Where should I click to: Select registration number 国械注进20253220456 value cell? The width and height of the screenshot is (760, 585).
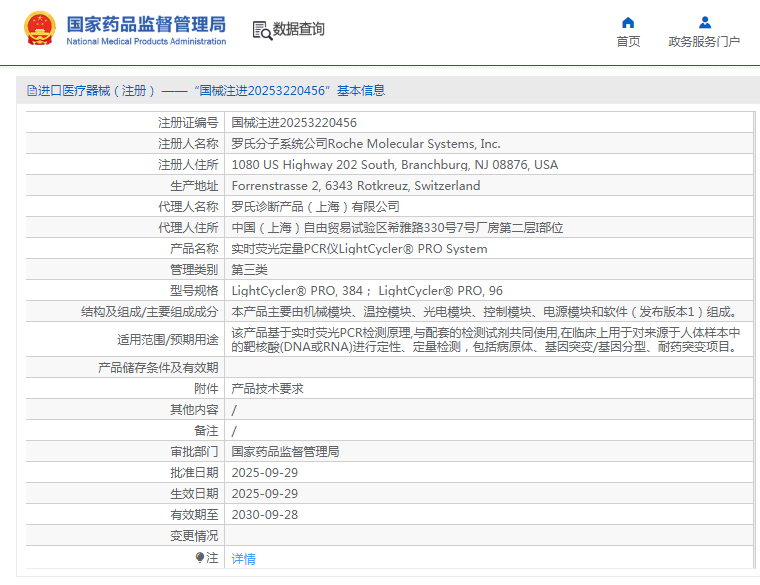294,123
